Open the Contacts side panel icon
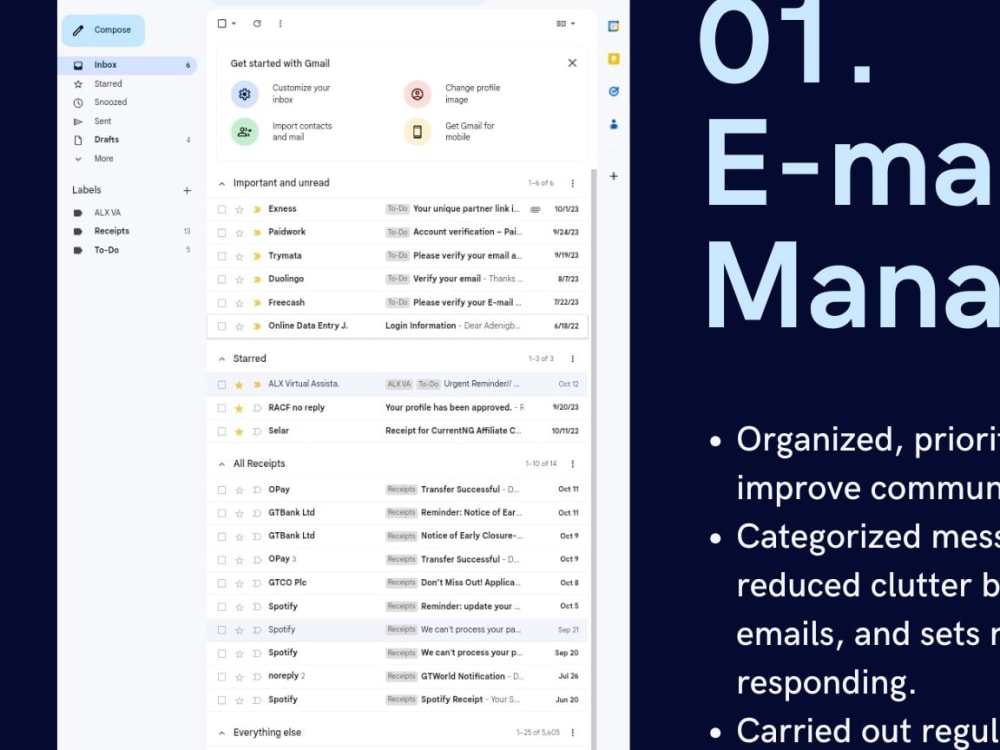1000x750 pixels. pos(614,124)
